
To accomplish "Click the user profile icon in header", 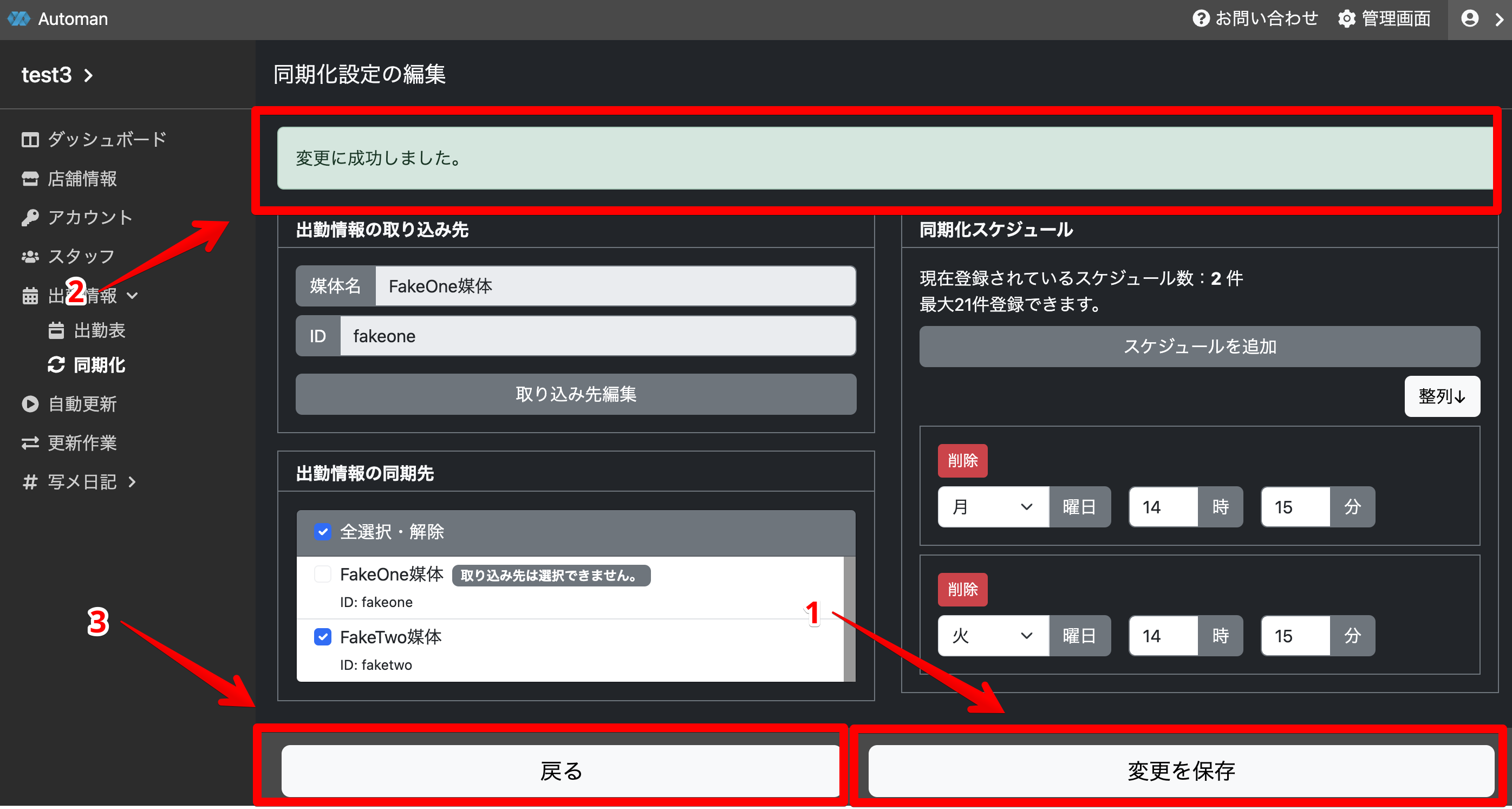I will pyautogui.click(x=1469, y=19).
